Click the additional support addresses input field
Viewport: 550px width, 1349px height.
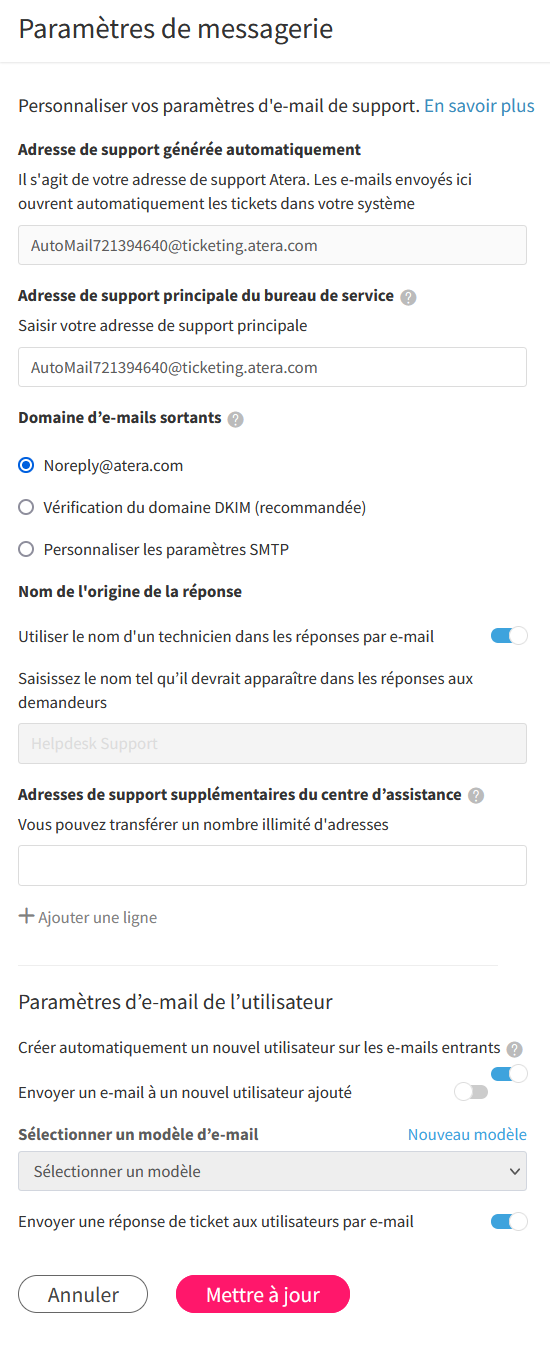(272, 865)
